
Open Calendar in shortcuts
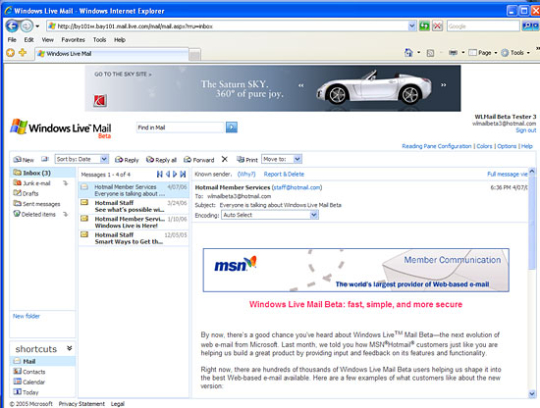[29, 382]
